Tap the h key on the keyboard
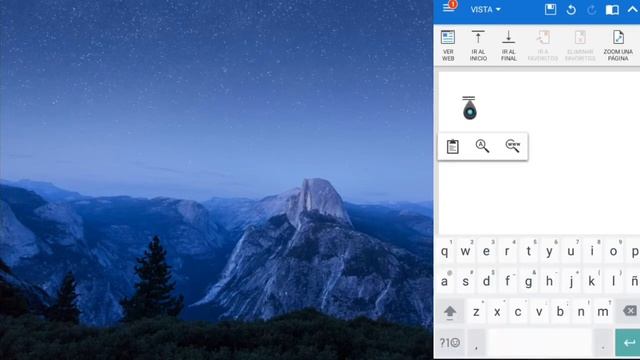Viewport: 640px width, 360px height. click(550, 281)
